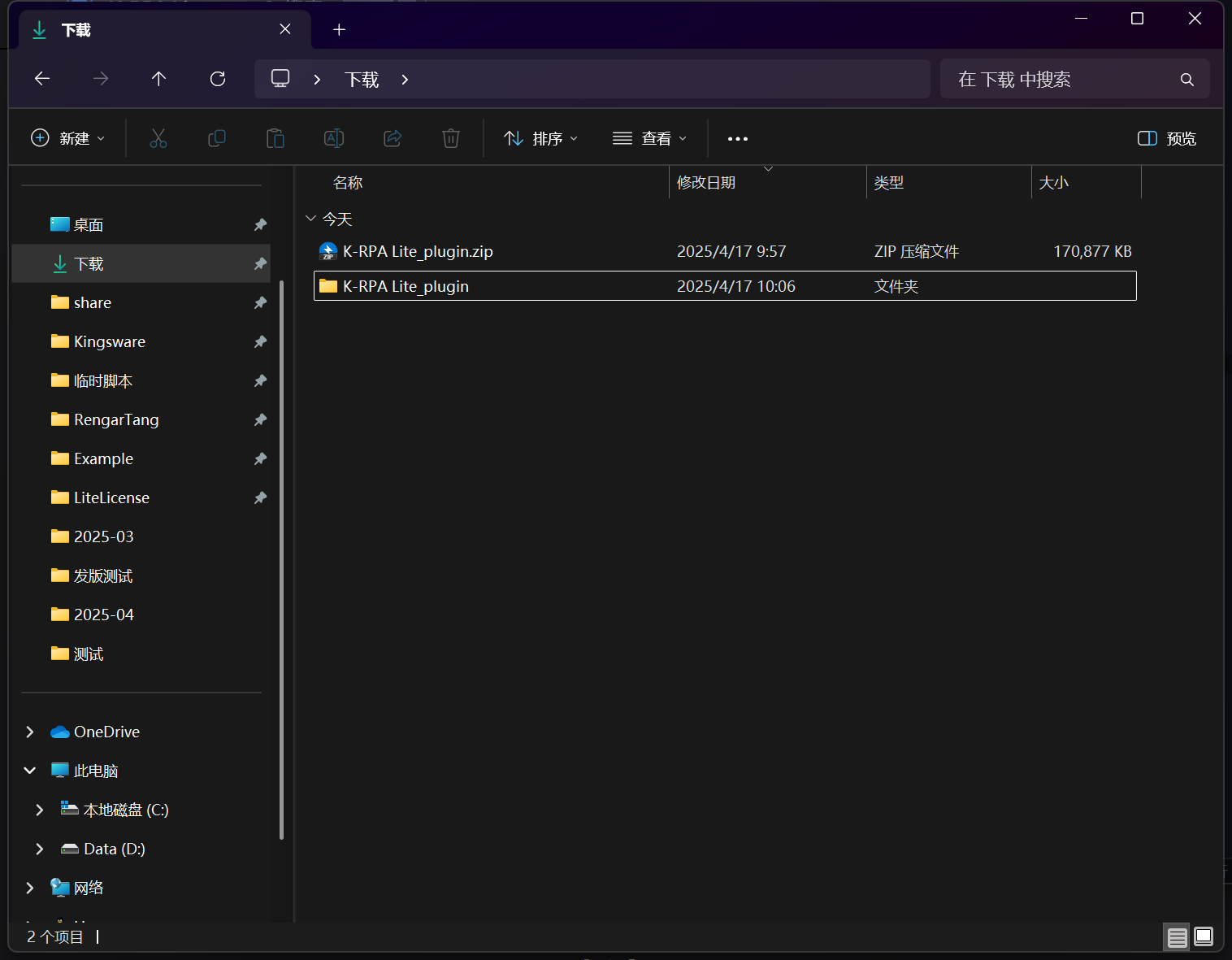
Task: Expand the OneDrive tree node
Action: [x=30, y=732]
